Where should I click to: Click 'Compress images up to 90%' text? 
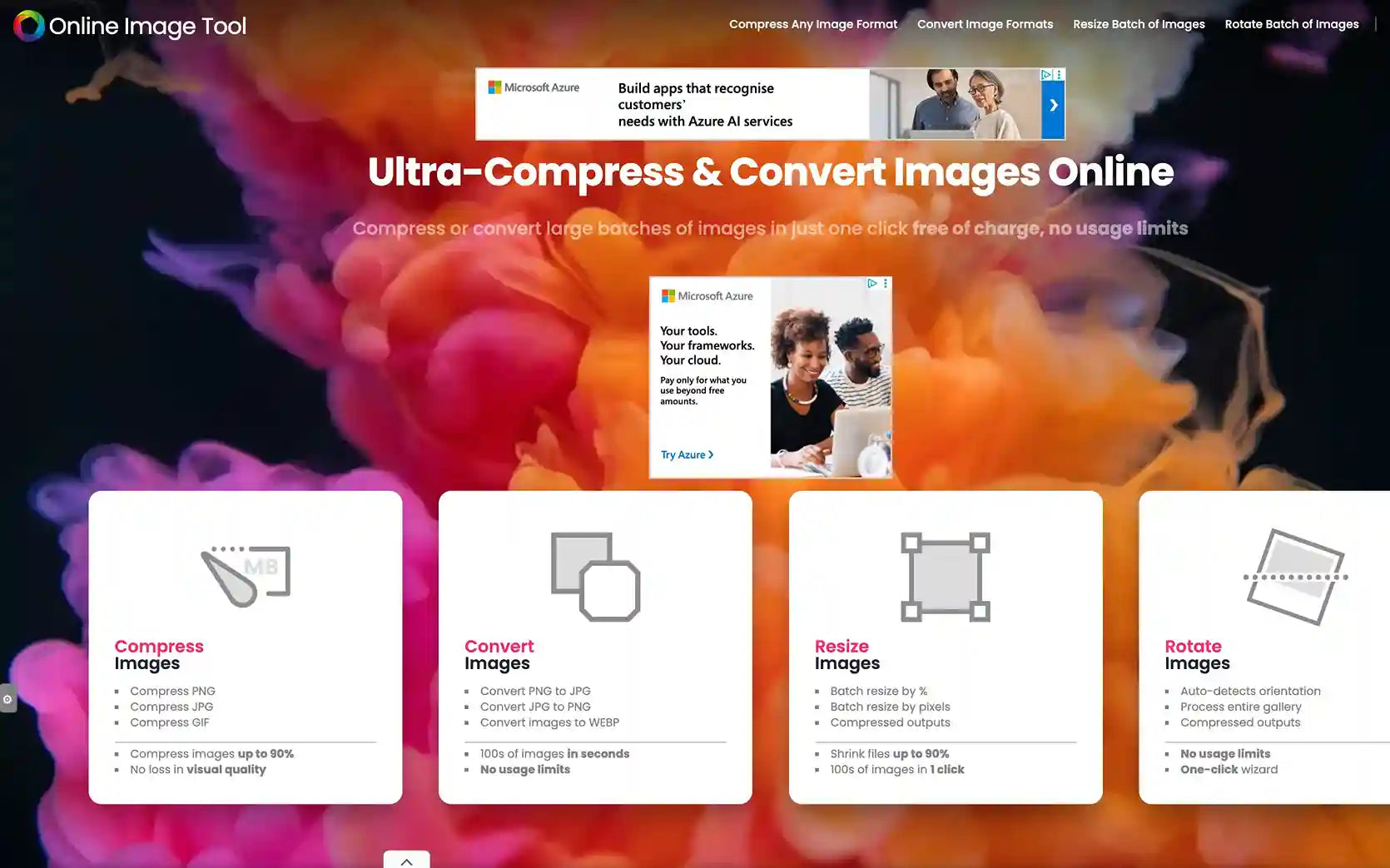pyautogui.click(x=211, y=755)
